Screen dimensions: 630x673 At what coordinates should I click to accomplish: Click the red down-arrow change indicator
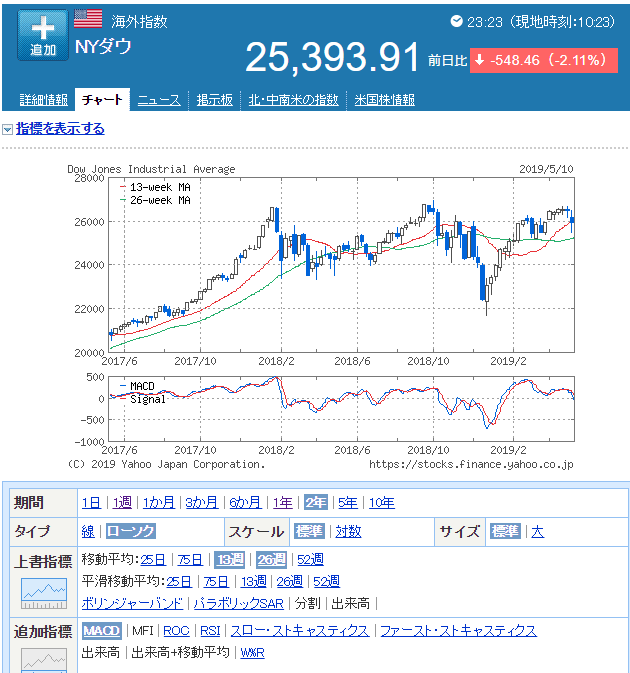480,60
